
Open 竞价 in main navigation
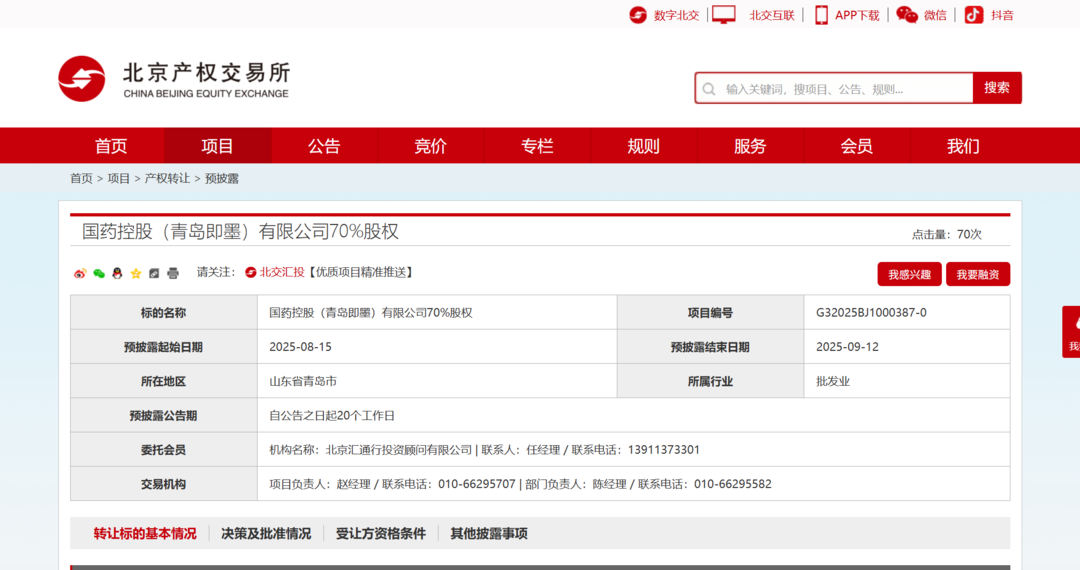point(430,146)
